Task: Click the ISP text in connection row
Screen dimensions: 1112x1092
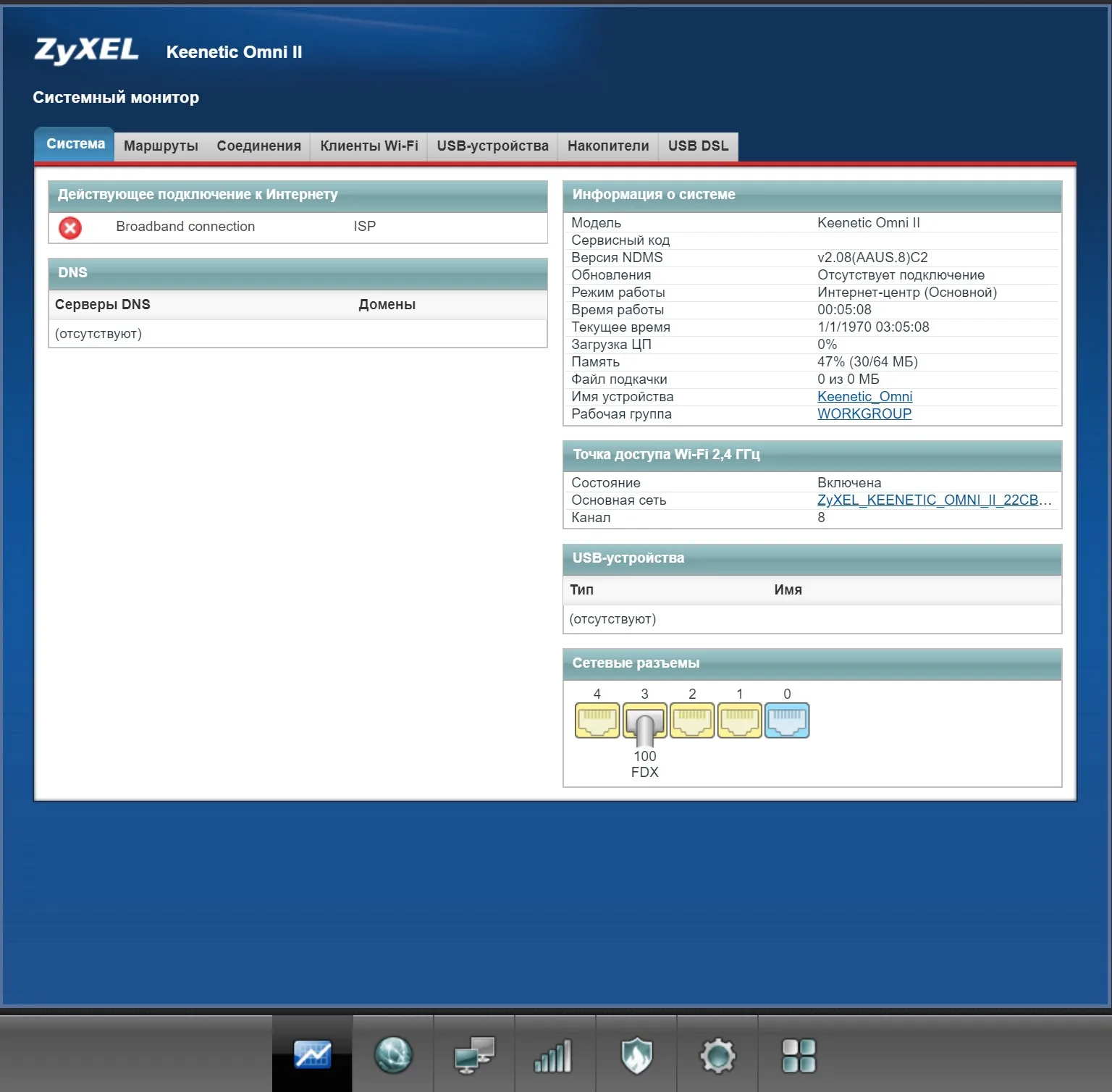Action: tap(365, 227)
